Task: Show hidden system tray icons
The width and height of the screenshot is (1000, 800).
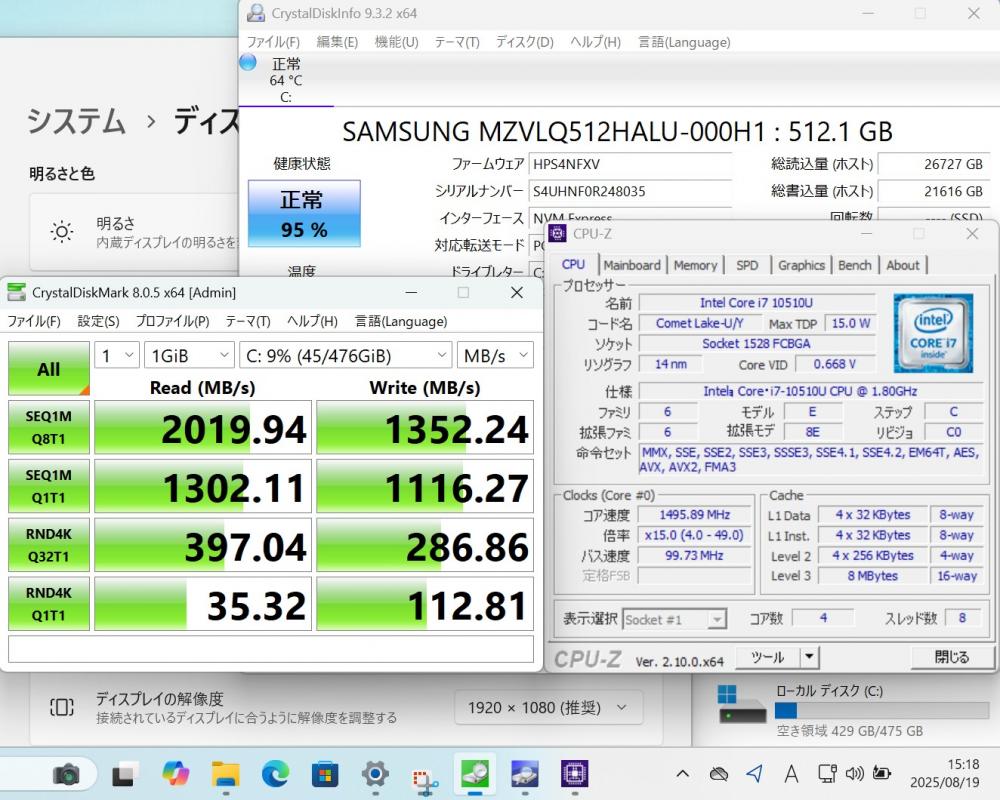Action: coord(682,774)
